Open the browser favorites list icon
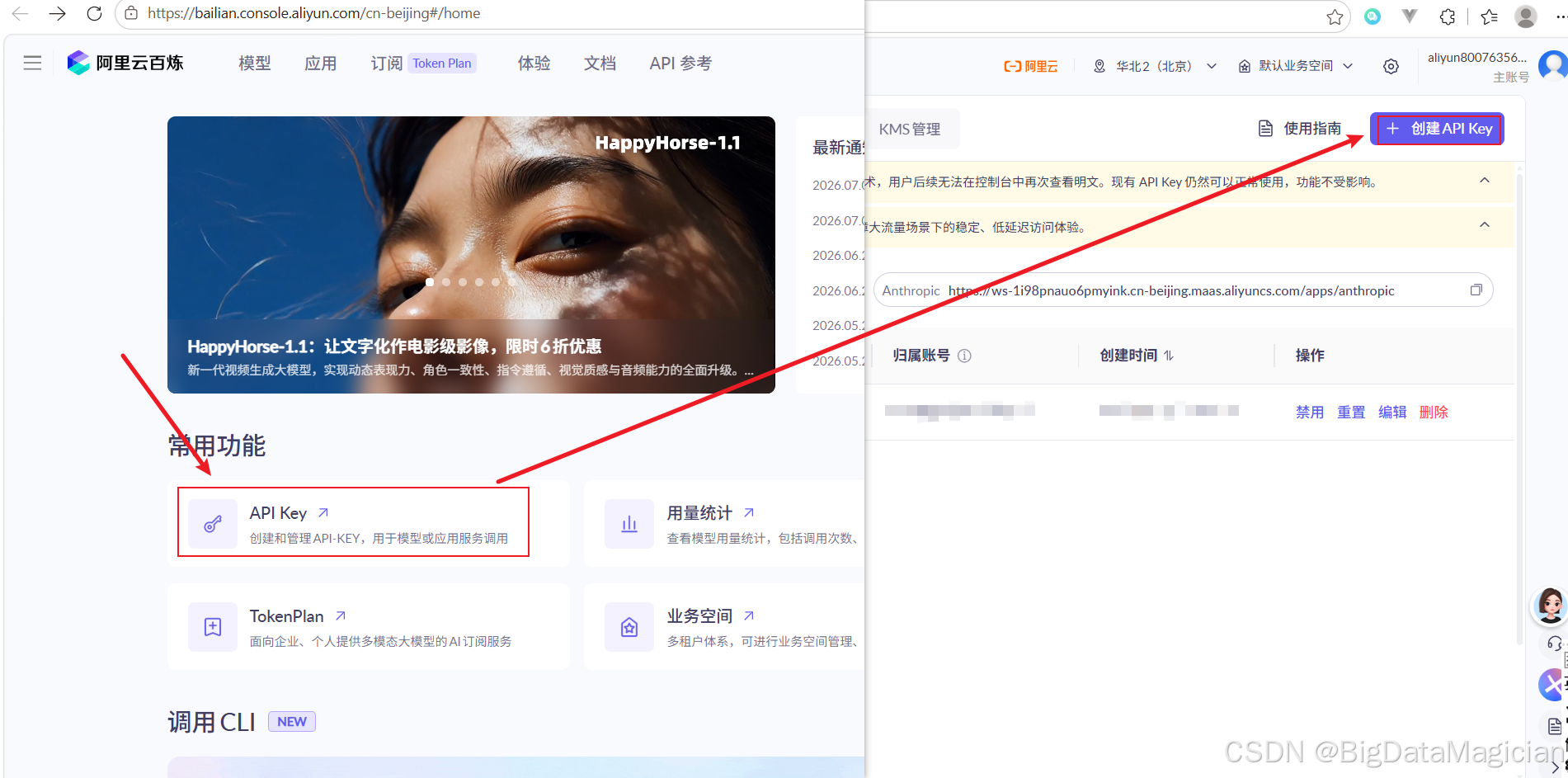1568x778 pixels. pos(1489,17)
